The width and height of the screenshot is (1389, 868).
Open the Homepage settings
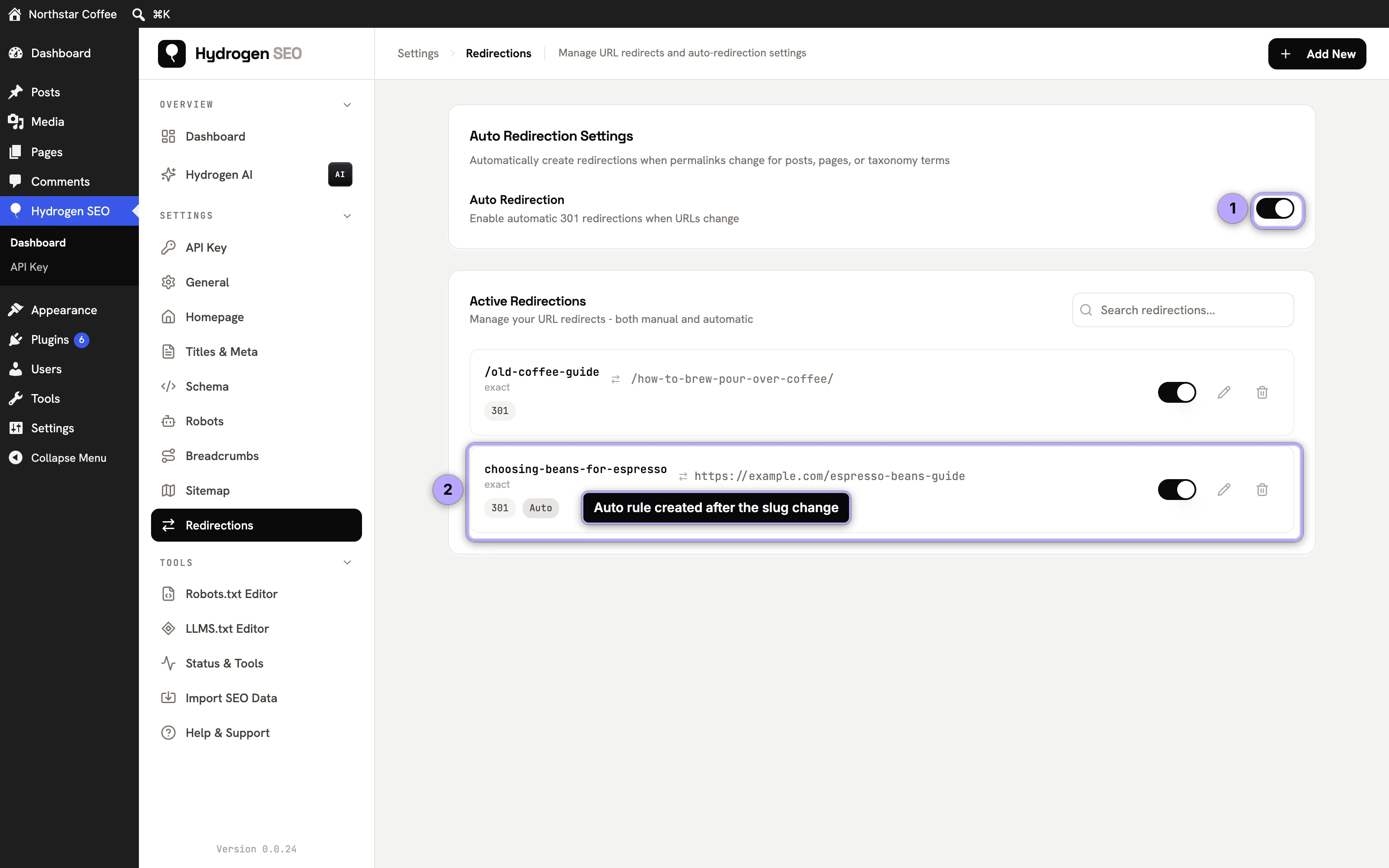tap(256, 317)
